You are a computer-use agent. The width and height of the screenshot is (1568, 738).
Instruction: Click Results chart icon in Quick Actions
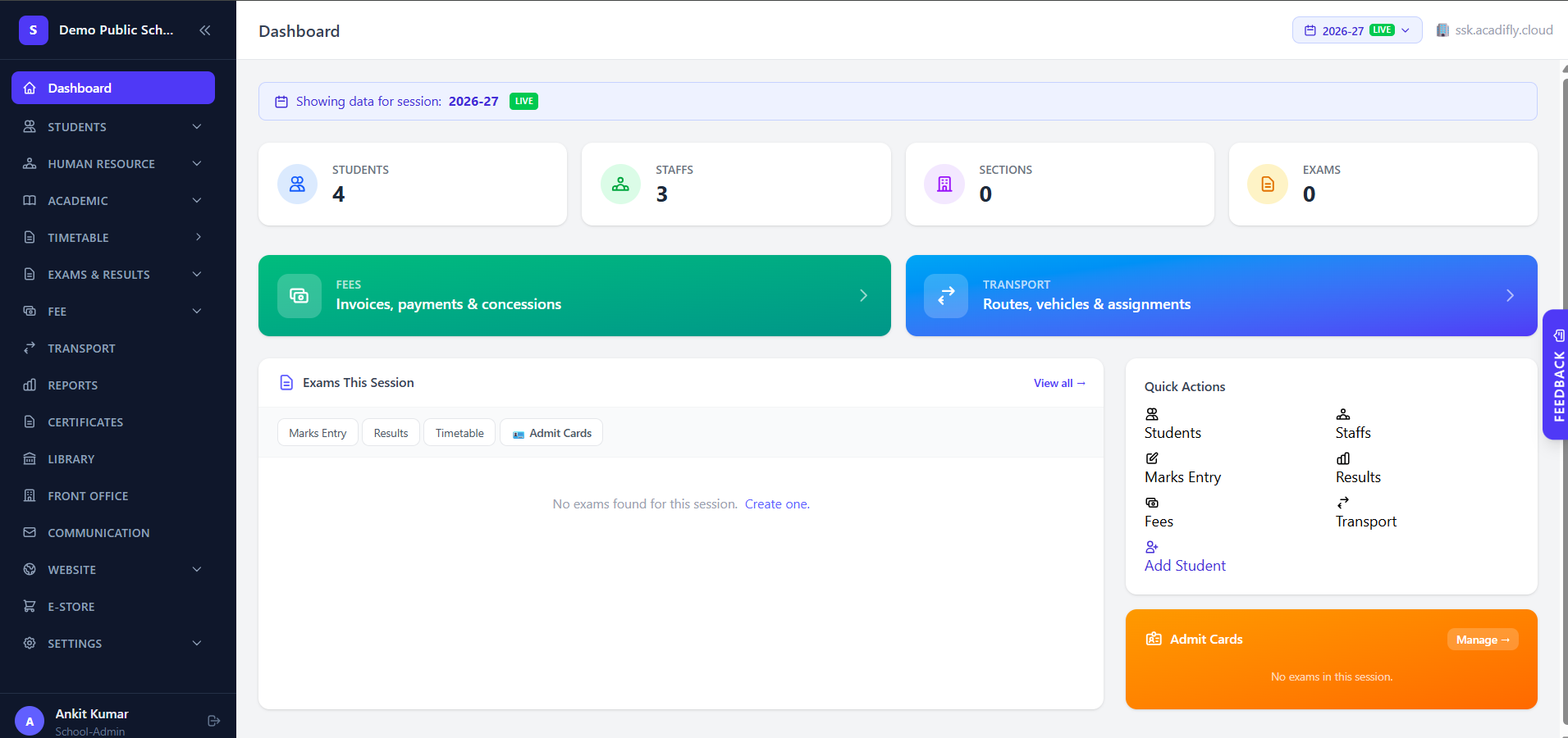click(x=1343, y=458)
